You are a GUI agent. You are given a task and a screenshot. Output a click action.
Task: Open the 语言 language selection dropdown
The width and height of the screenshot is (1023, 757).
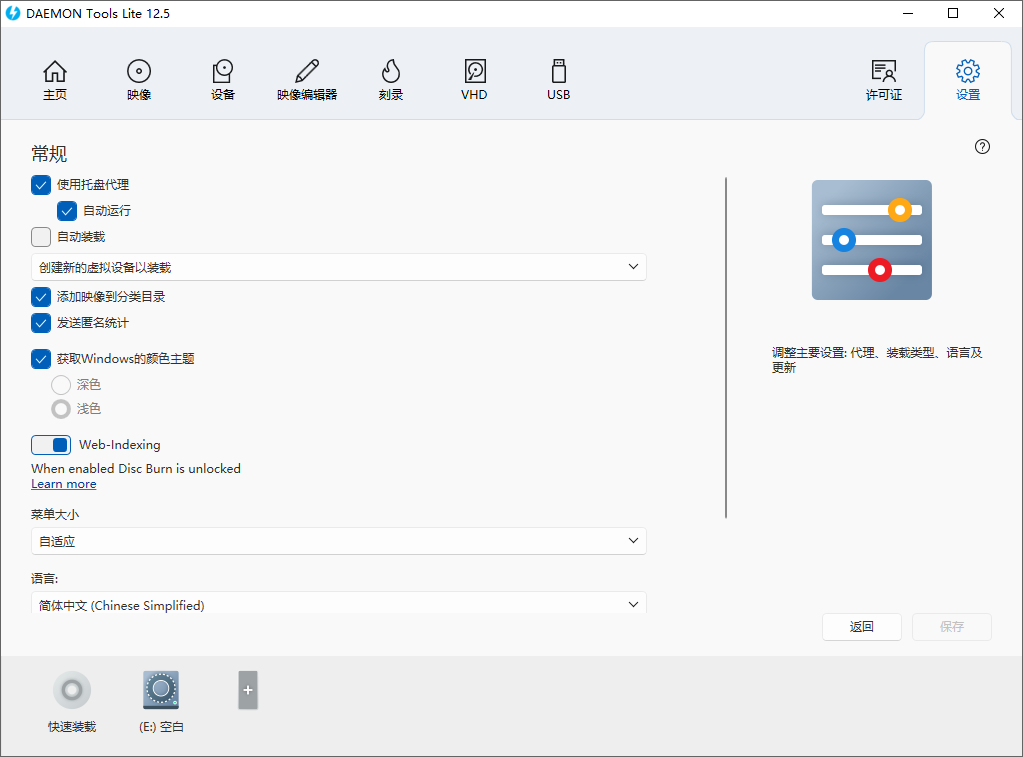(338, 604)
